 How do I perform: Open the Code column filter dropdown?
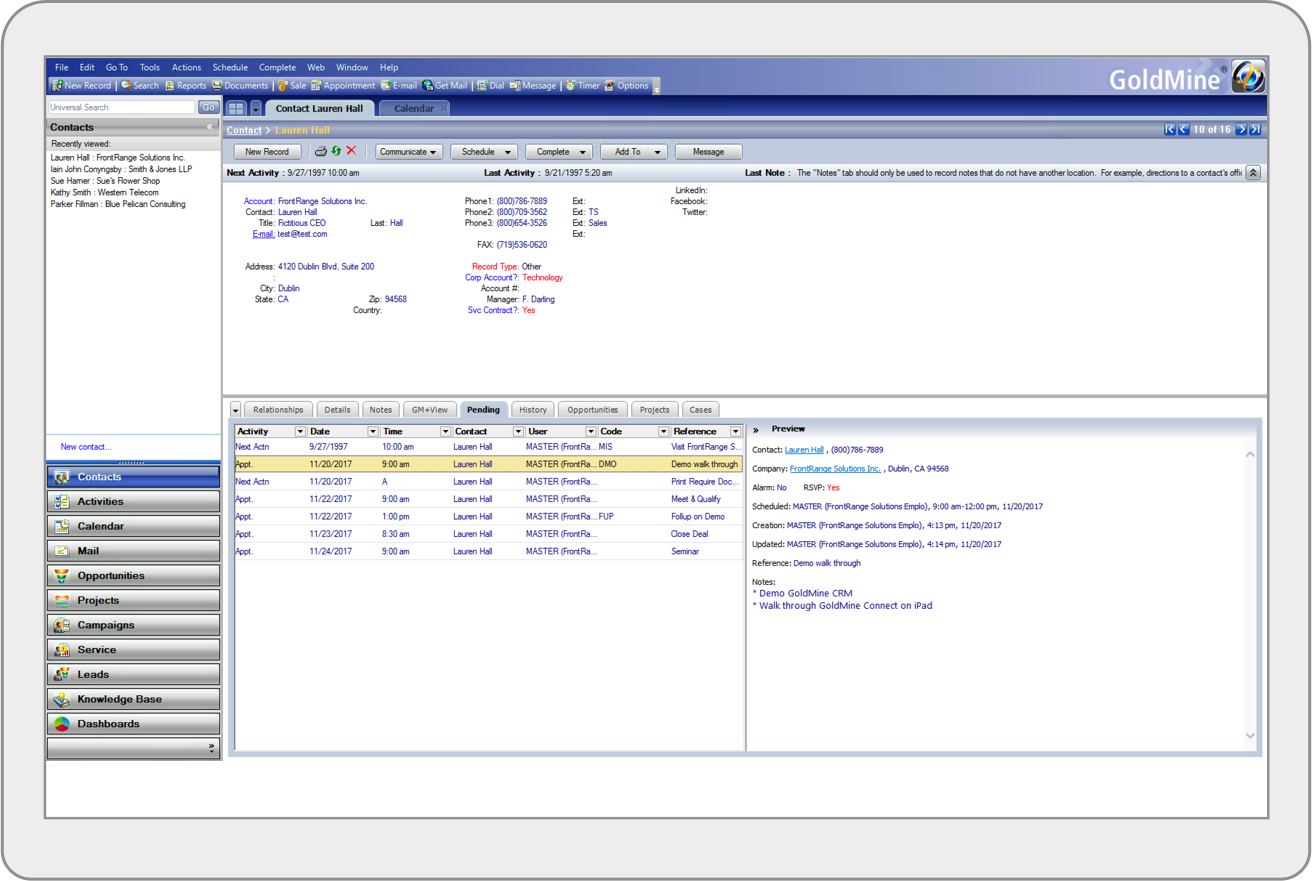662,432
